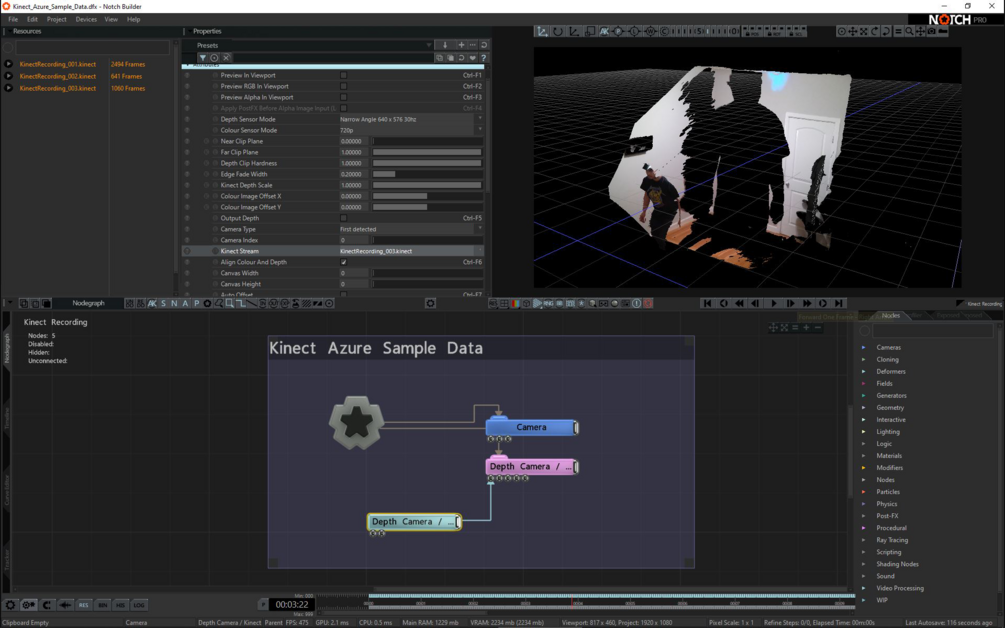
Task: Click the node search field in Nodes panel
Action: [x=933, y=331]
